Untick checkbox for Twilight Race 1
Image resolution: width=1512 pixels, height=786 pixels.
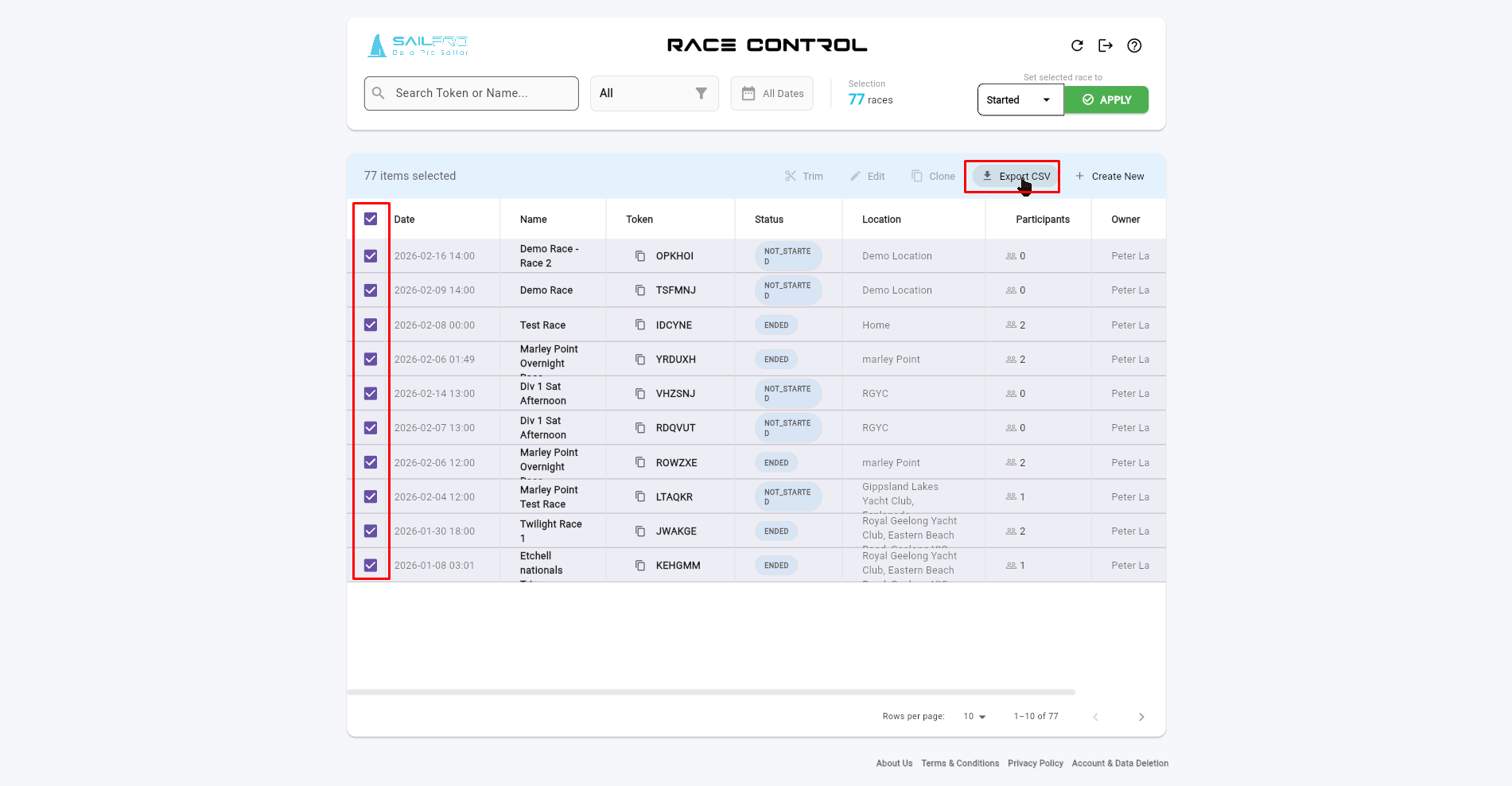point(371,531)
